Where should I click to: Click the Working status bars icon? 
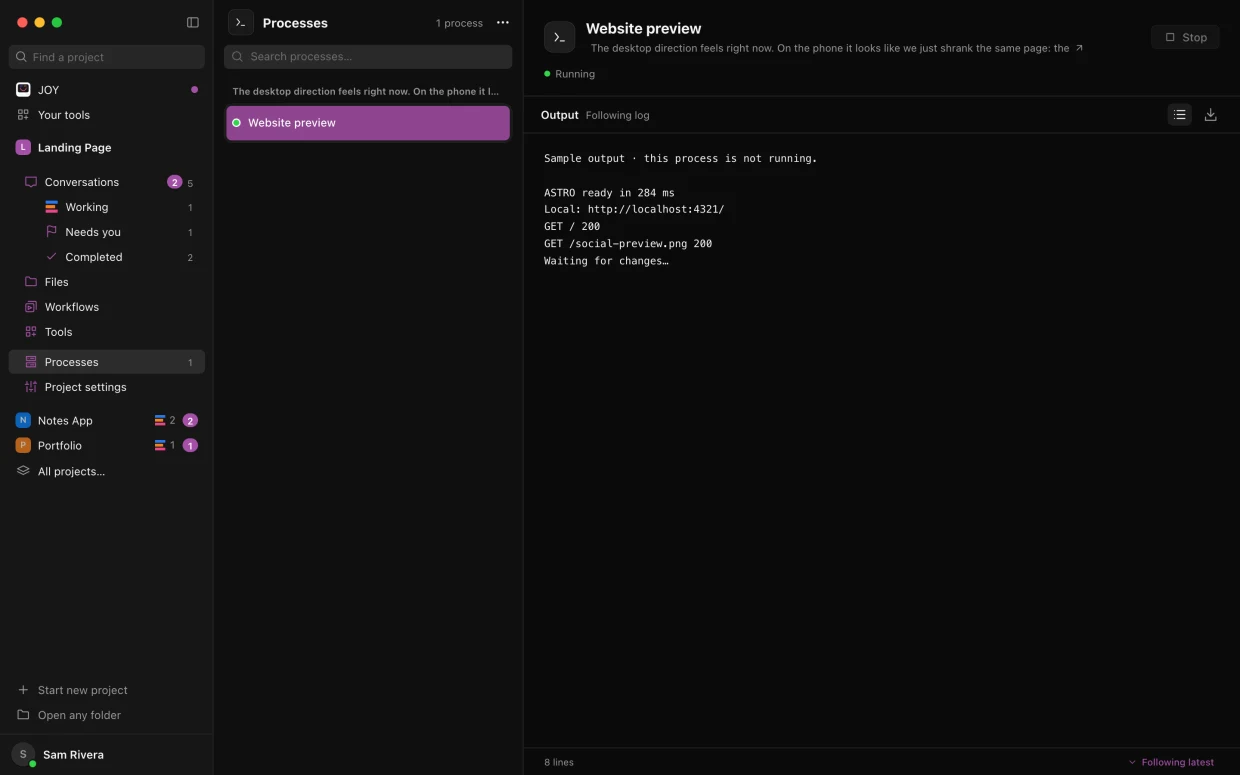[x=52, y=207]
